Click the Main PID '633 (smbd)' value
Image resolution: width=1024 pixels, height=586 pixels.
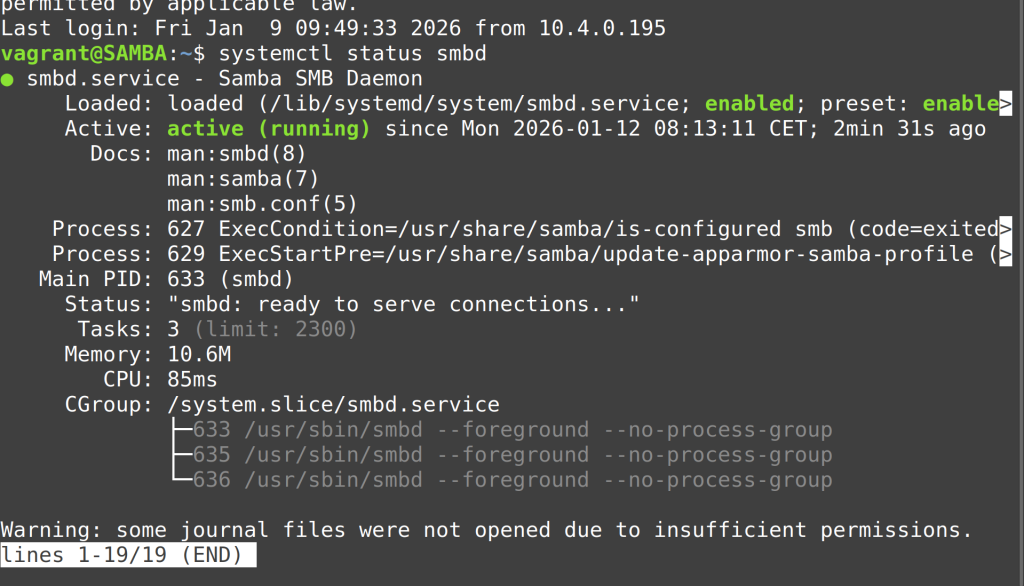(230, 279)
